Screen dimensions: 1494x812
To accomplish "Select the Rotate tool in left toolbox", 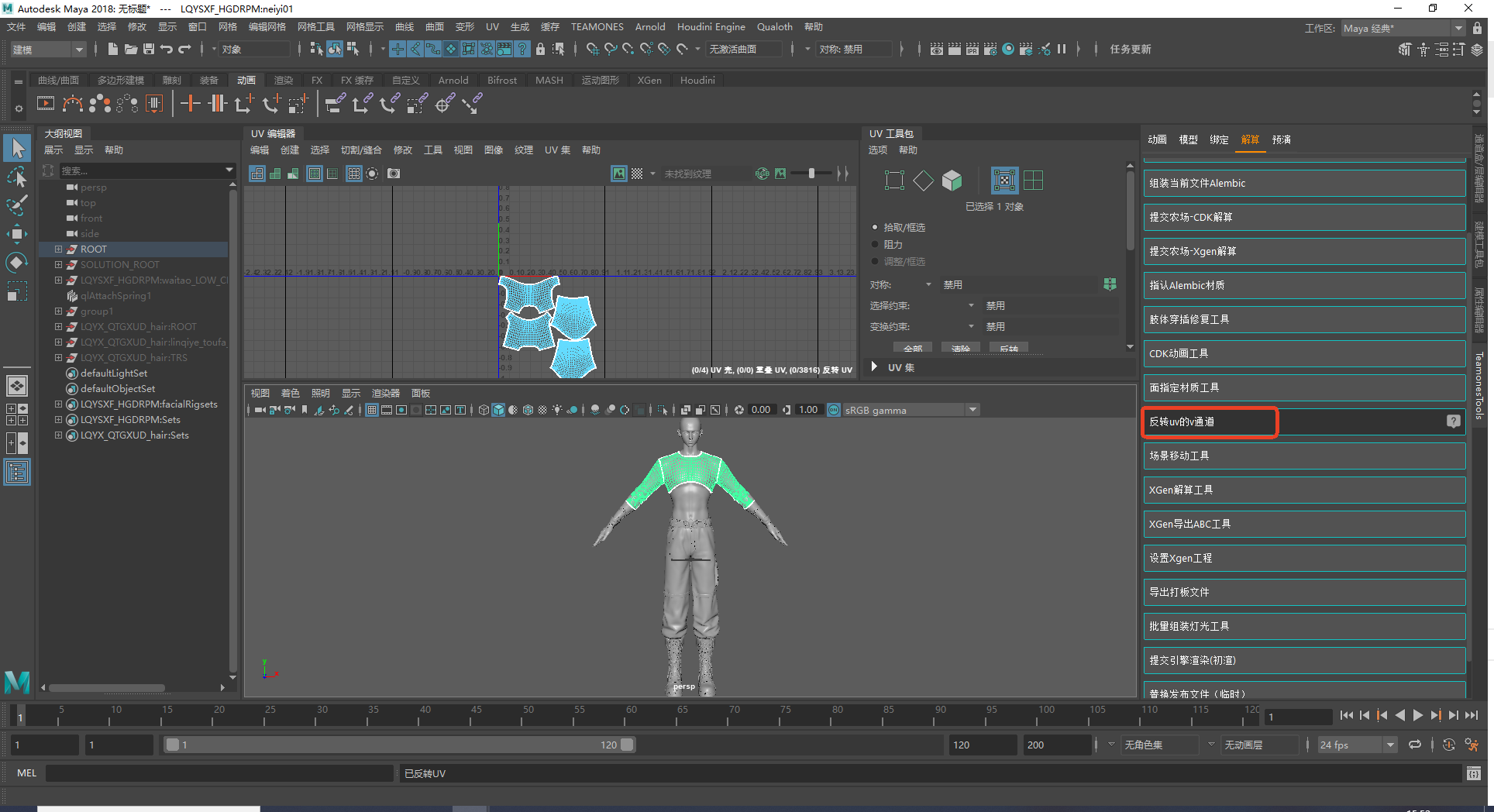I will tap(16, 263).
